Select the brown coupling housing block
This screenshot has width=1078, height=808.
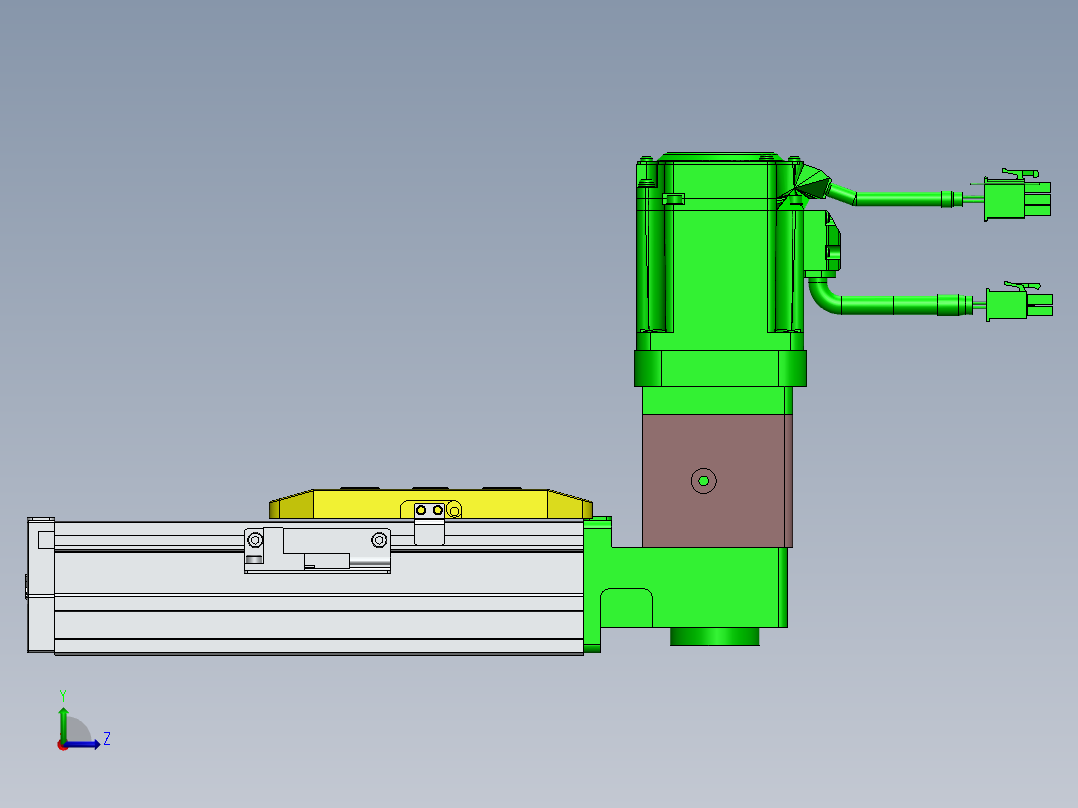point(717,481)
